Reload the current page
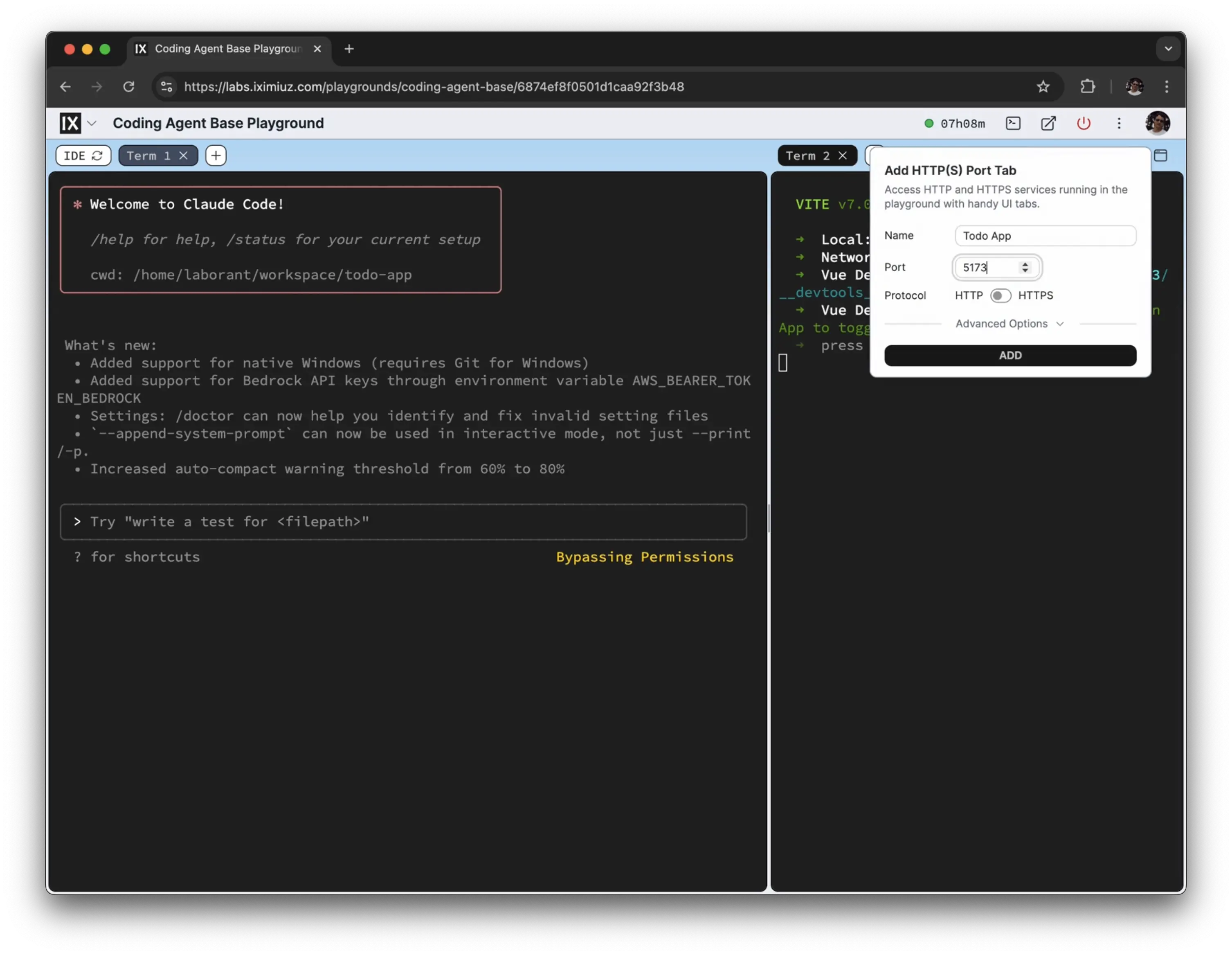The height and width of the screenshot is (955, 1232). pyautogui.click(x=128, y=86)
